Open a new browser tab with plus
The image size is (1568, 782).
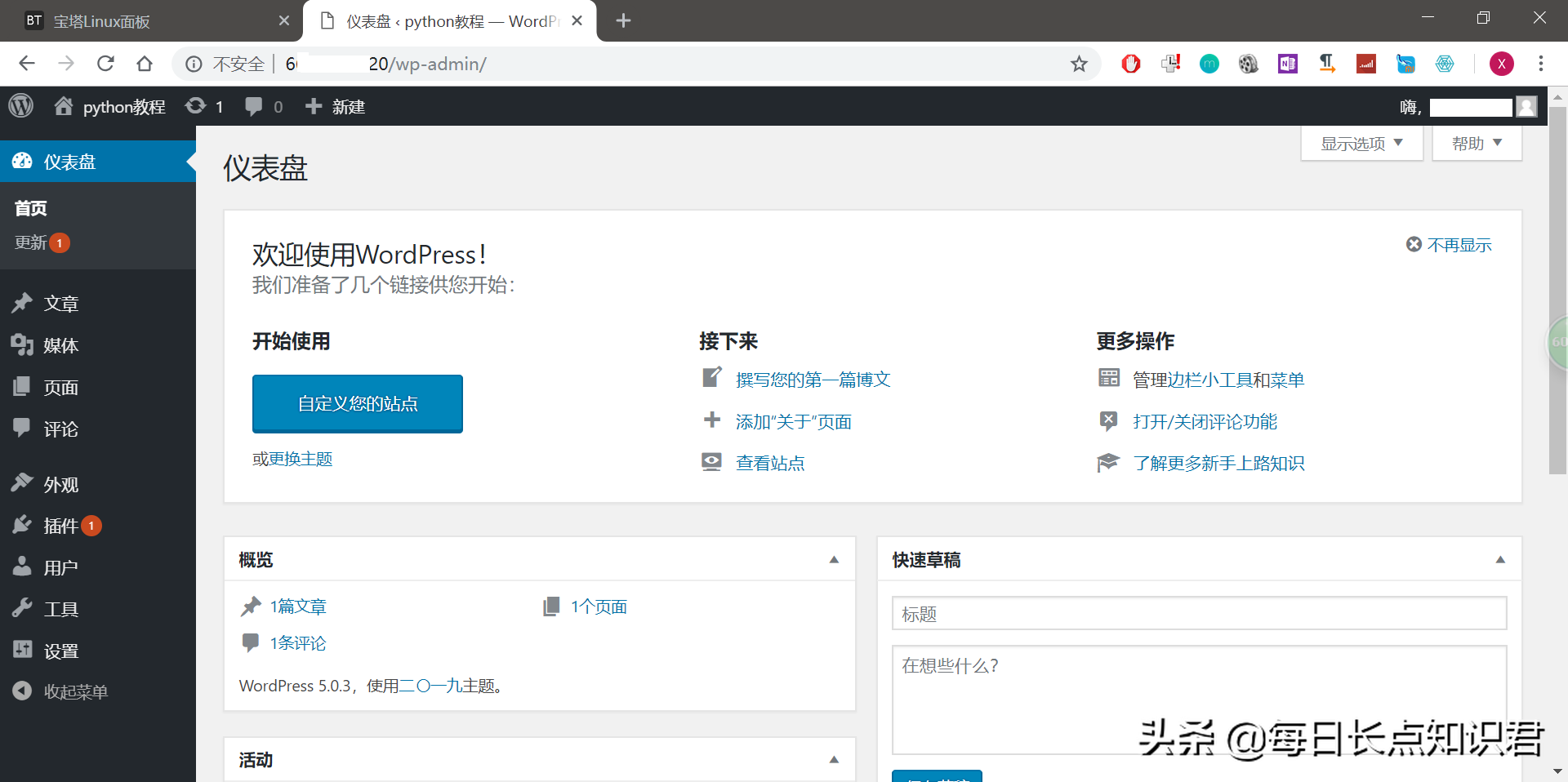(623, 21)
